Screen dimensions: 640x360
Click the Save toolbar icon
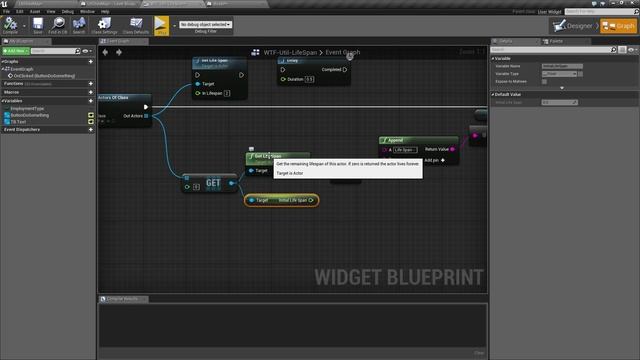tap(38, 23)
